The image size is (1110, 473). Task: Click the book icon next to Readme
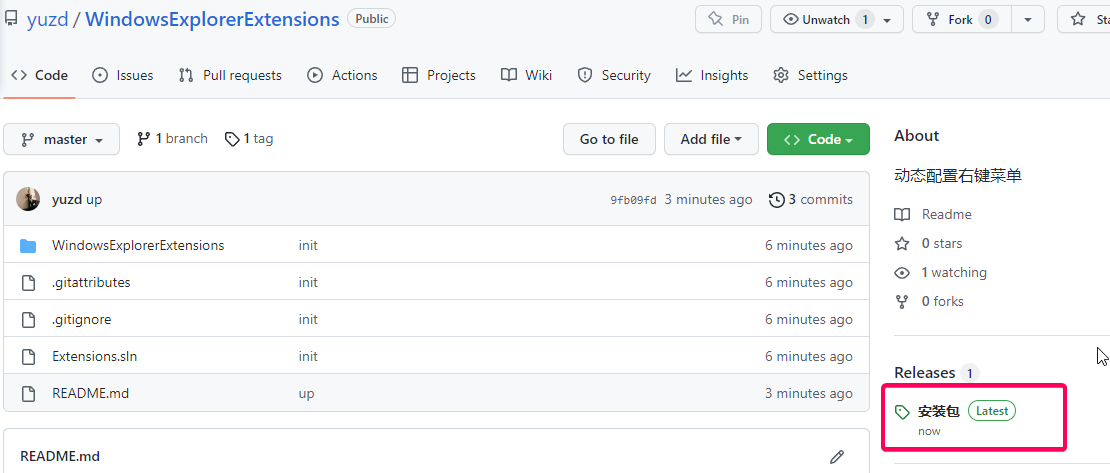902,215
